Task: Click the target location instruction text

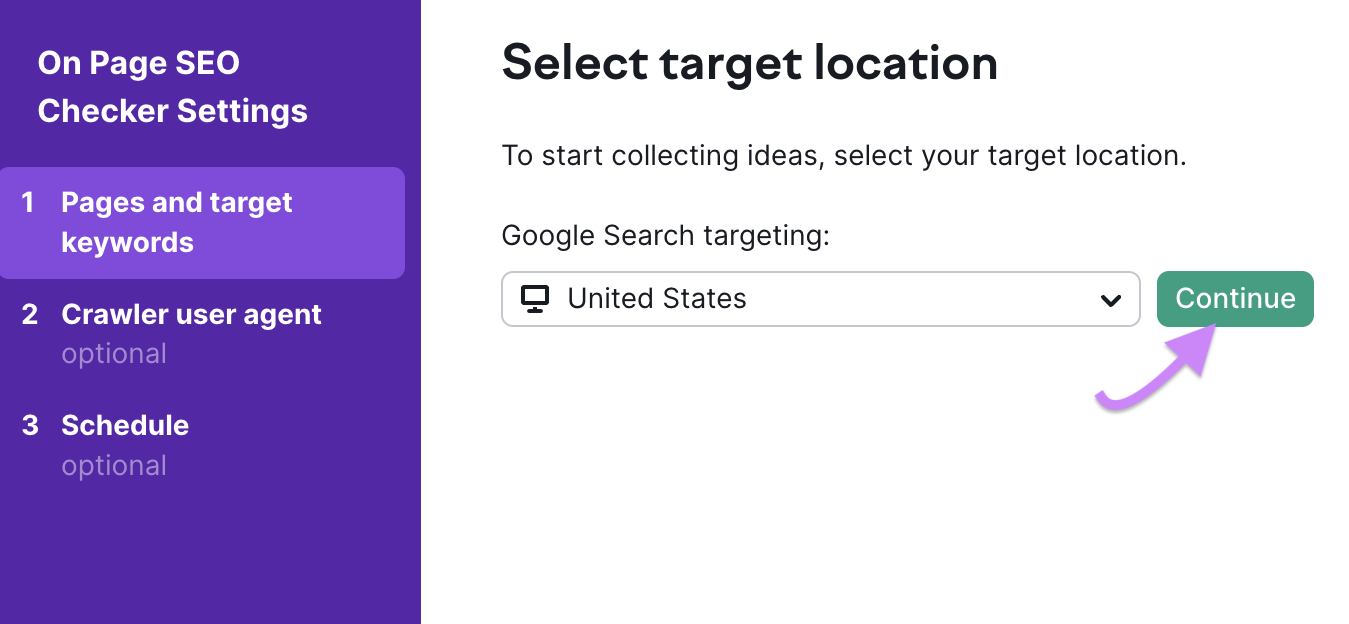Action: tap(843, 155)
